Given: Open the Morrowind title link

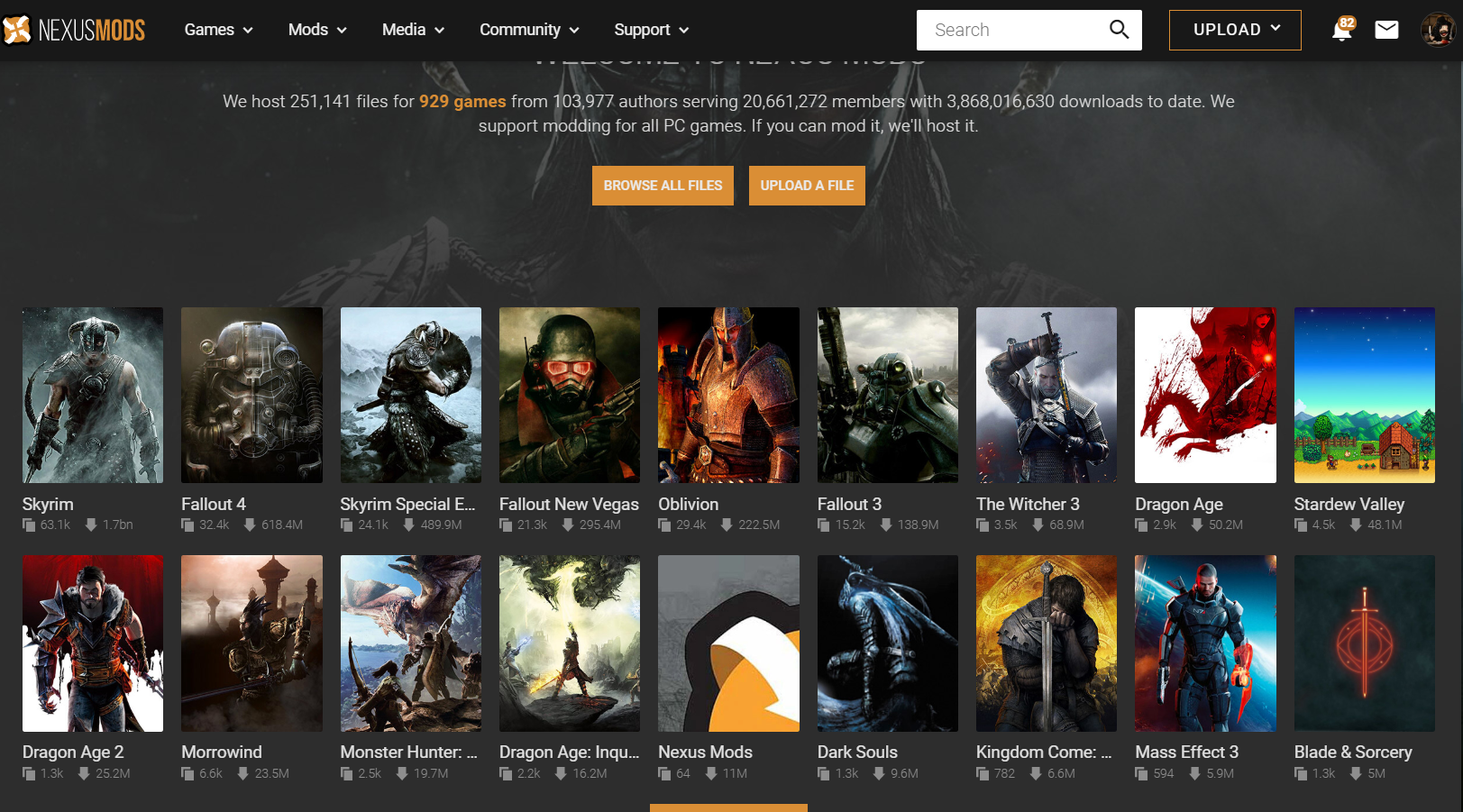Looking at the screenshot, I should [x=222, y=752].
